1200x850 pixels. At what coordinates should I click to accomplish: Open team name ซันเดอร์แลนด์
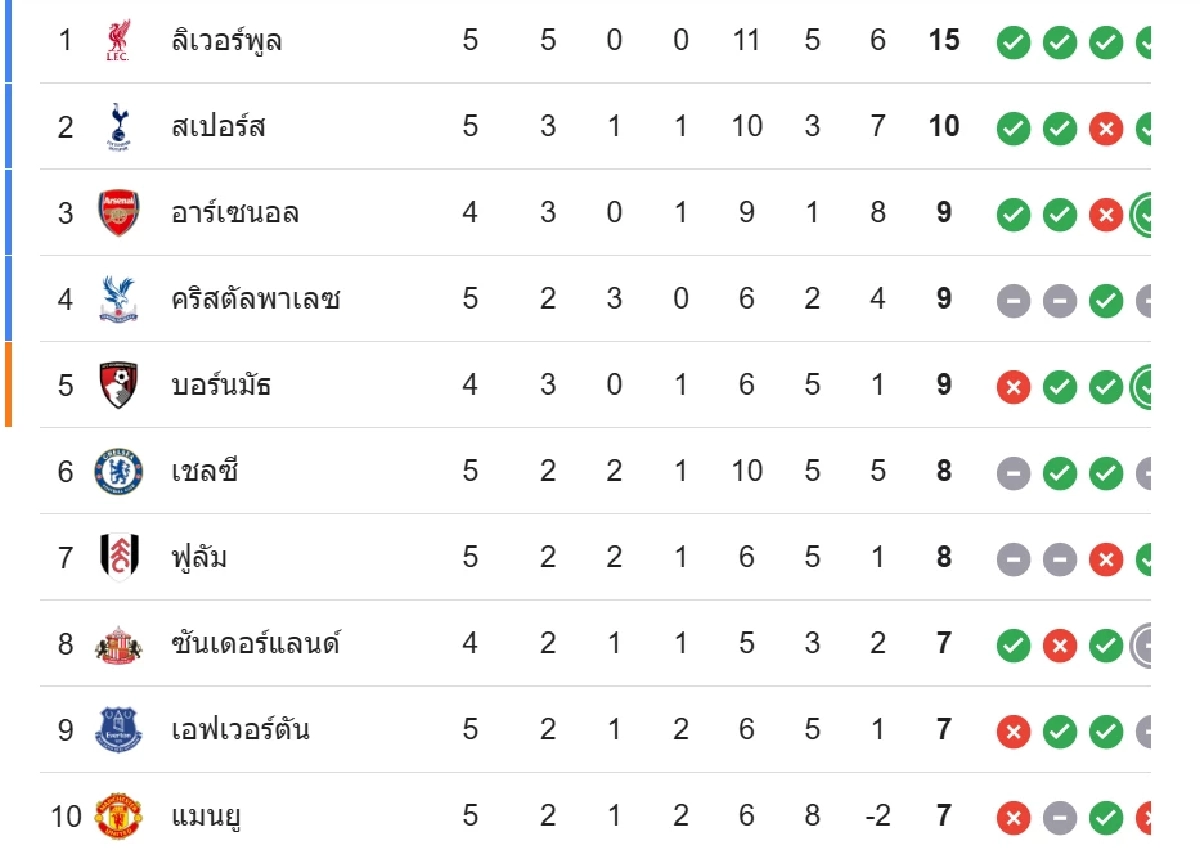(x=255, y=642)
